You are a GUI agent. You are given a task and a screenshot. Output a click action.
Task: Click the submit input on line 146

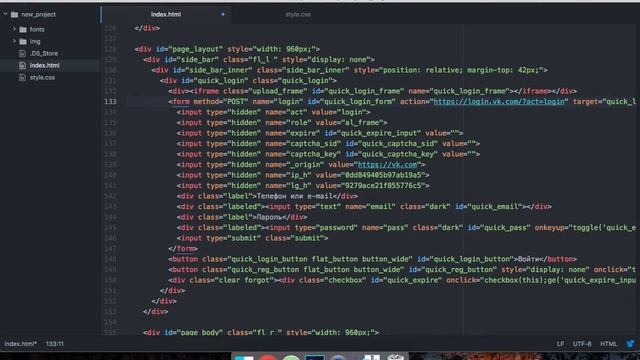(x=252, y=238)
